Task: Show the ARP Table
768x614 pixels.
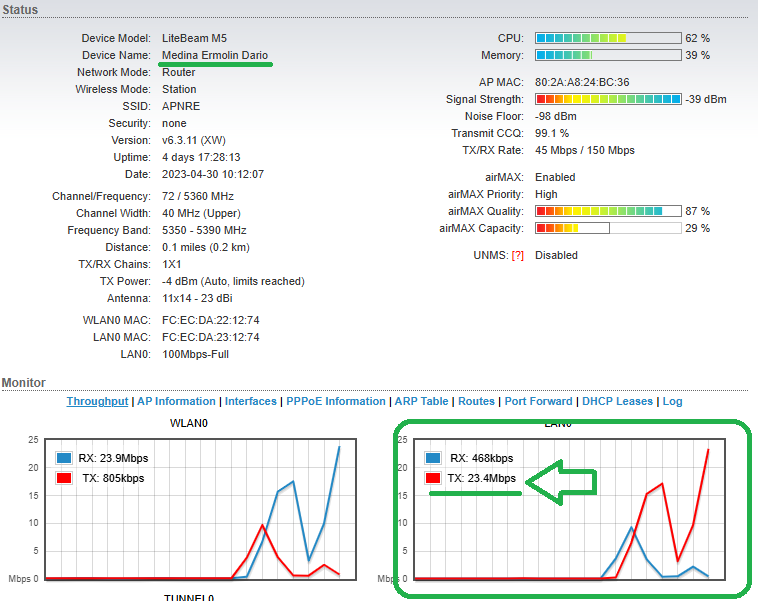Action: [x=421, y=401]
